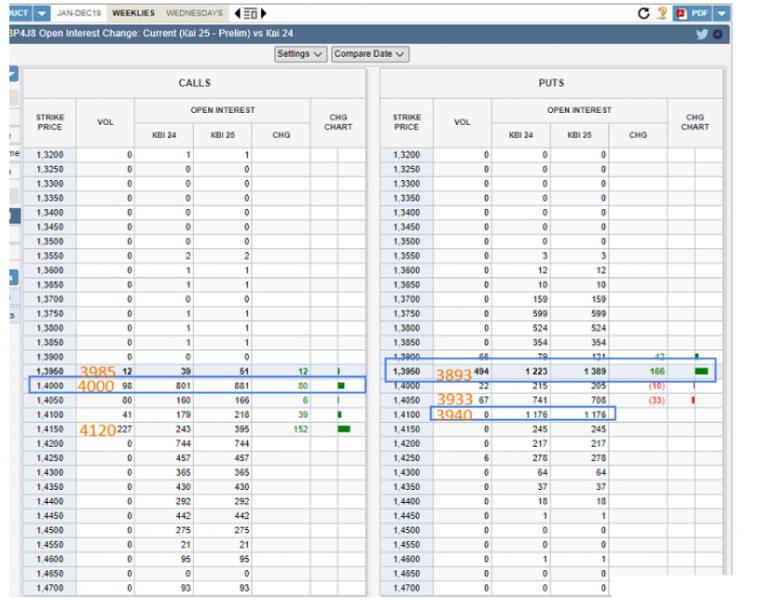Click green change bar in Calls 1,4000 row

[x=341, y=386]
